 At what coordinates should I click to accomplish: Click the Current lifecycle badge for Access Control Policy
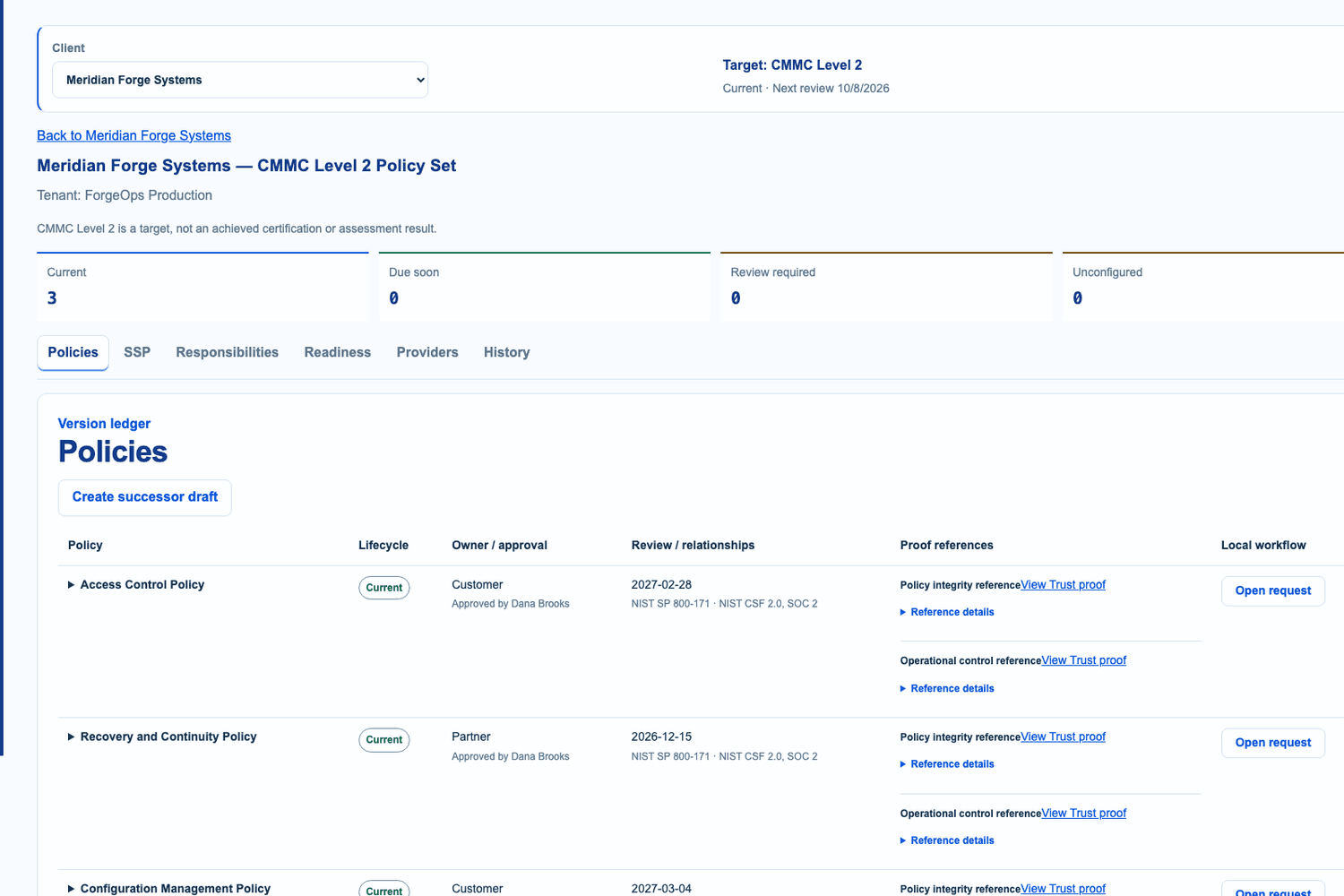coord(384,588)
